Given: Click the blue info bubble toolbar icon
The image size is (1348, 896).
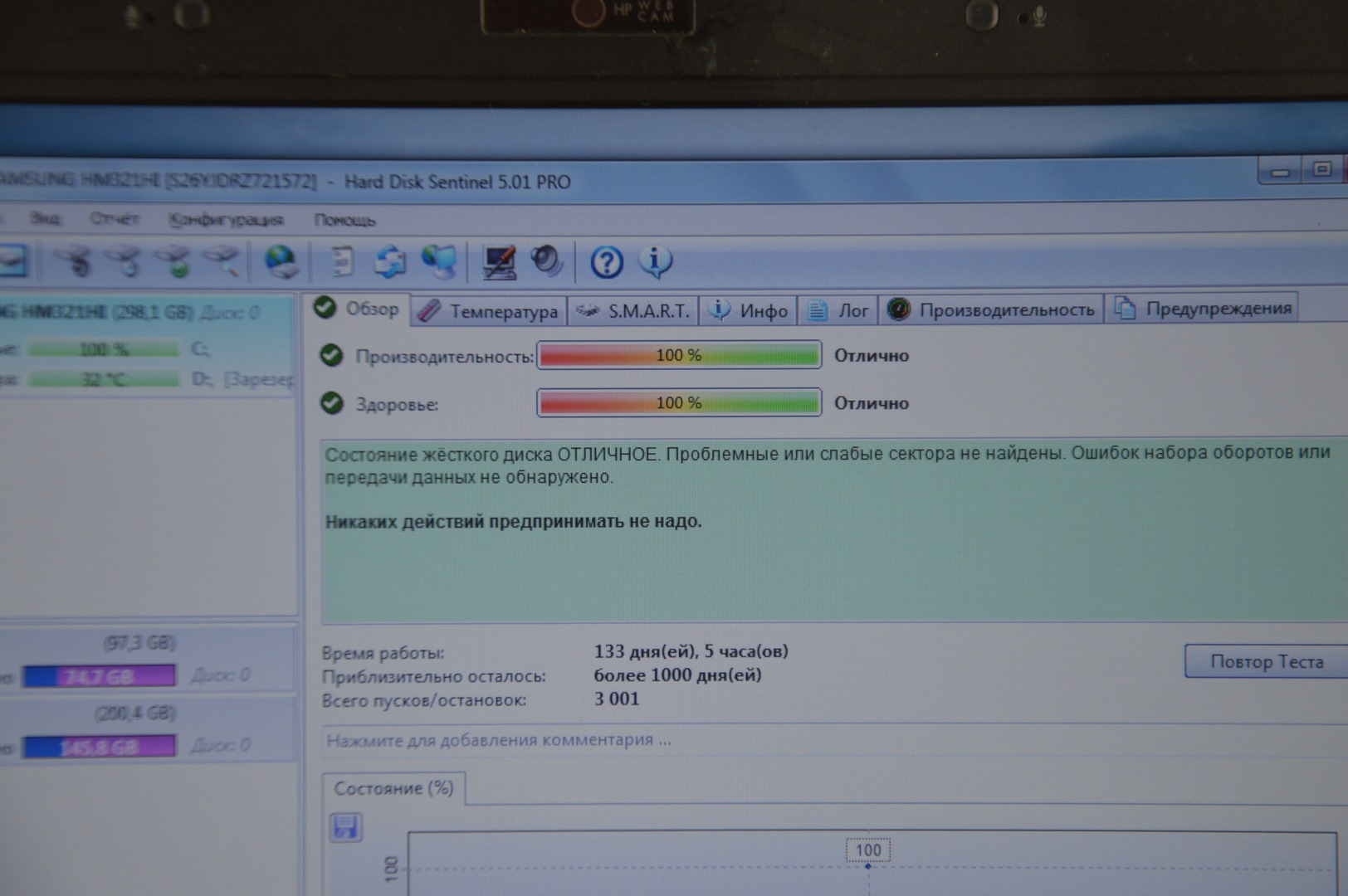Looking at the screenshot, I should coord(655,262).
